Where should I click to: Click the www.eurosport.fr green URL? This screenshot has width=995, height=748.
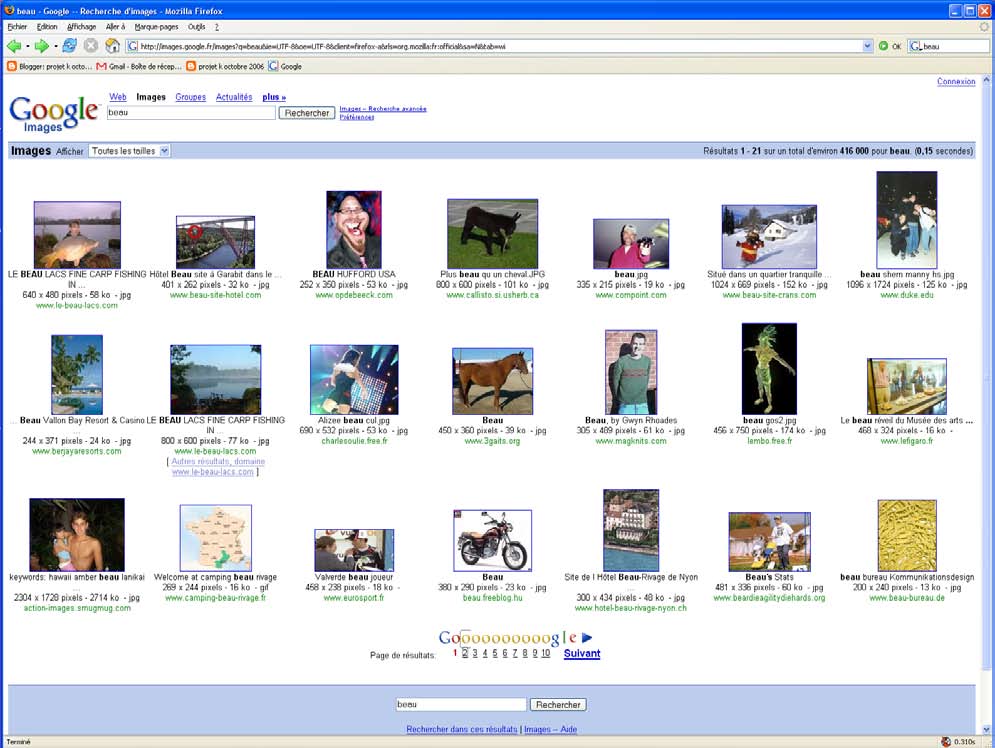point(353,598)
